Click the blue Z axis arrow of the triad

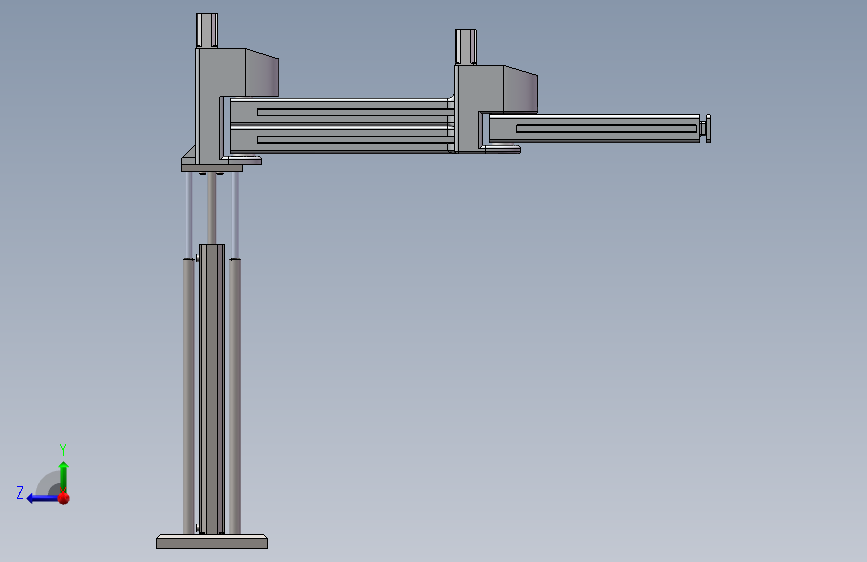(x=43, y=498)
